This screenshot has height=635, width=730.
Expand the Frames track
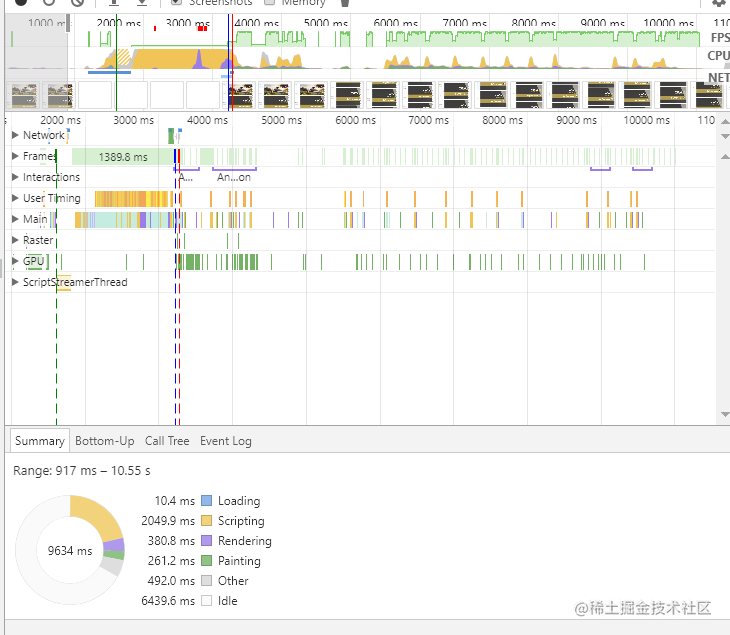(15, 156)
